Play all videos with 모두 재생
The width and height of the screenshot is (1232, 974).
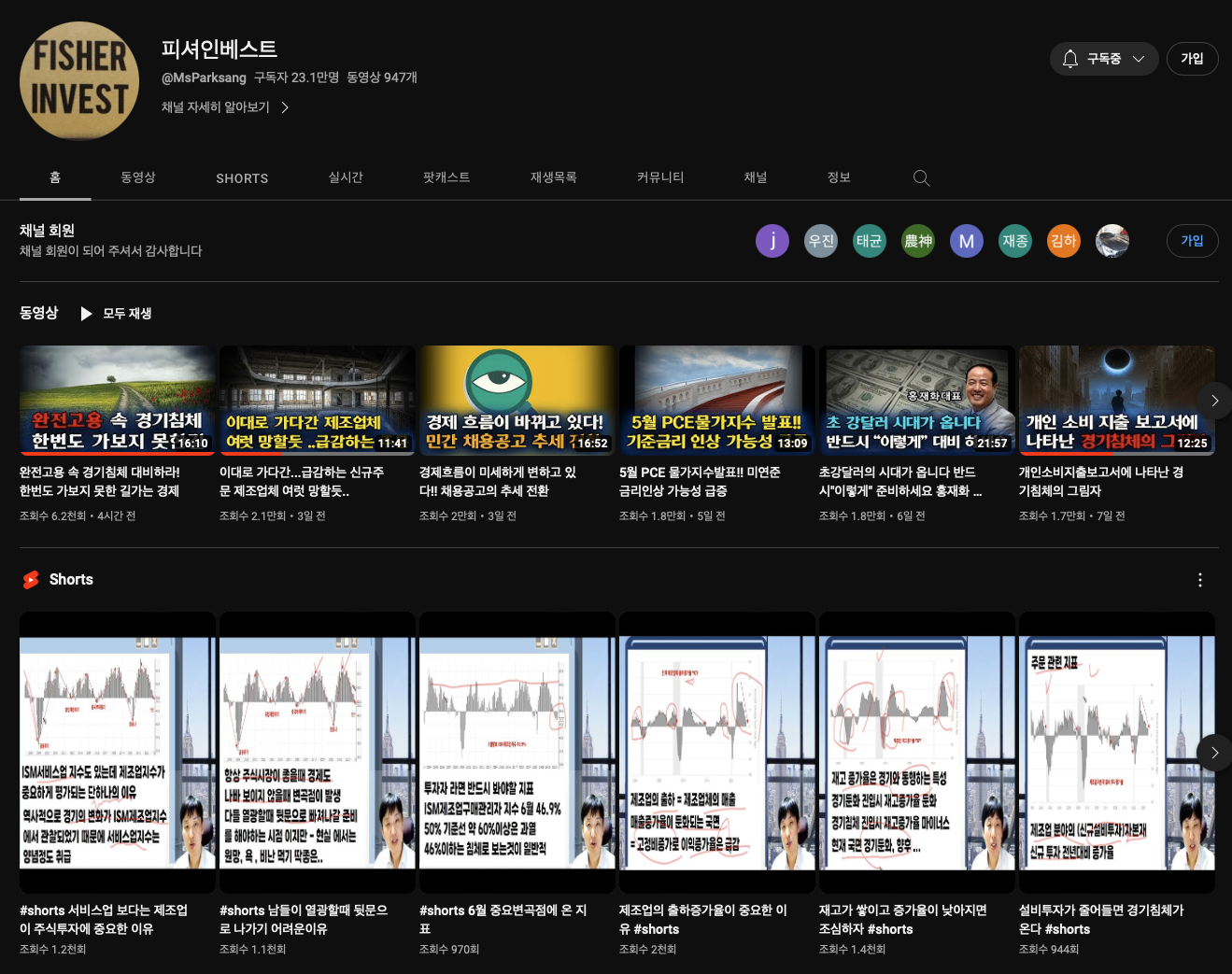(x=116, y=314)
